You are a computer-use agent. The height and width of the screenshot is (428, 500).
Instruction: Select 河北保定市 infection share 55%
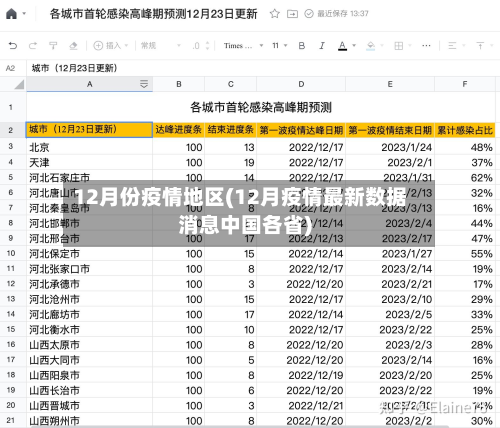point(465,254)
